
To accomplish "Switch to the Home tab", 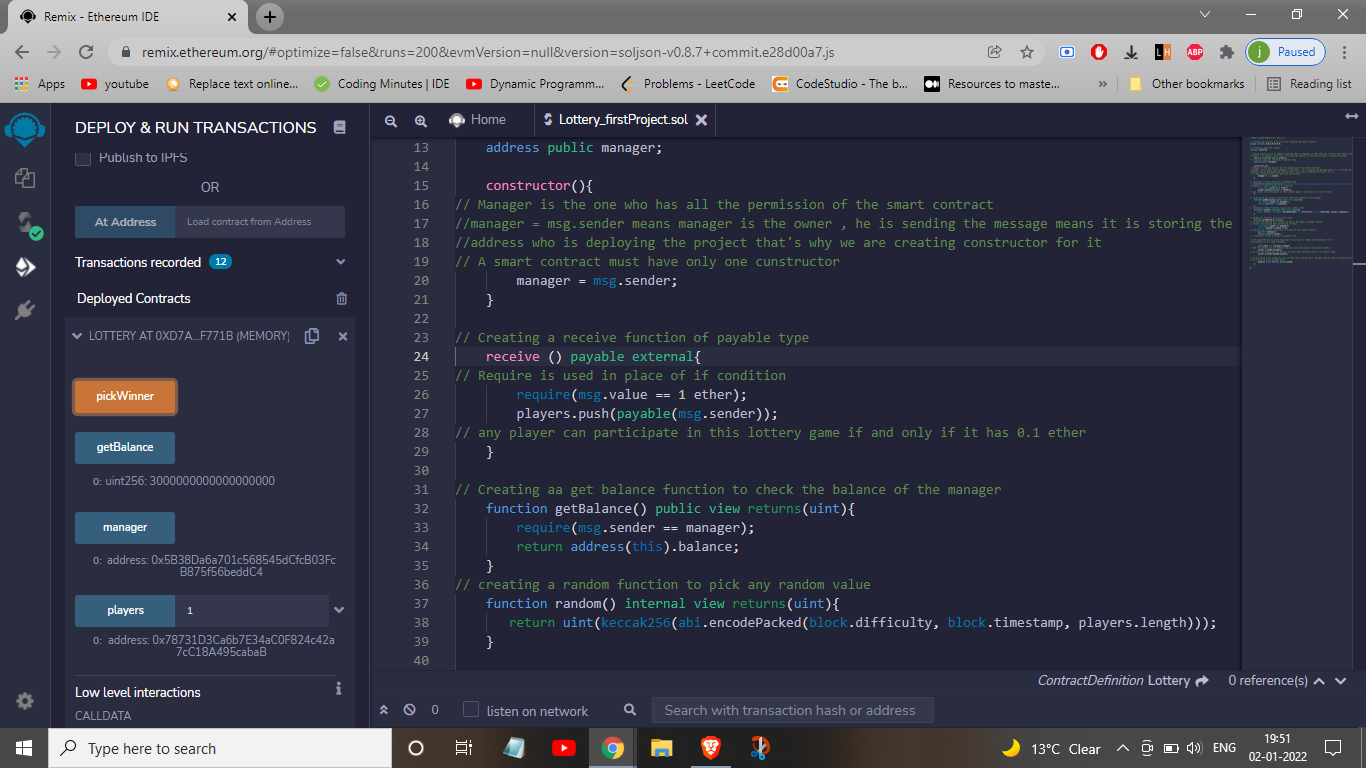I will [x=477, y=120].
